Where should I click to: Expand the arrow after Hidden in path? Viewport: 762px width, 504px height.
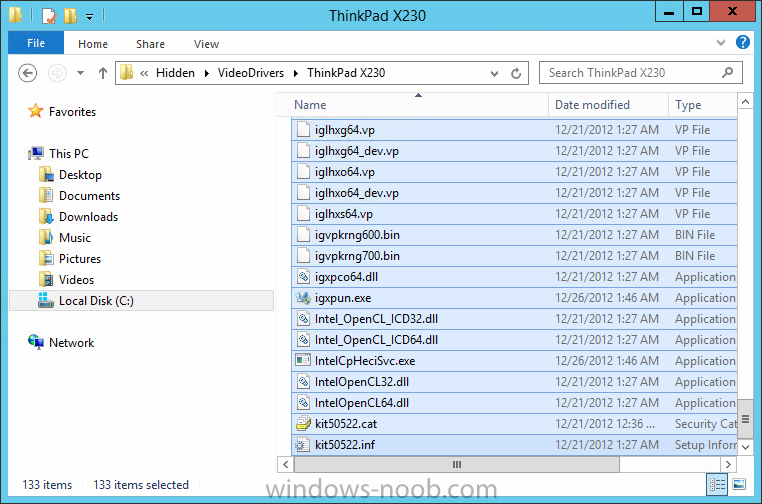pyautogui.click(x=207, y=73)
